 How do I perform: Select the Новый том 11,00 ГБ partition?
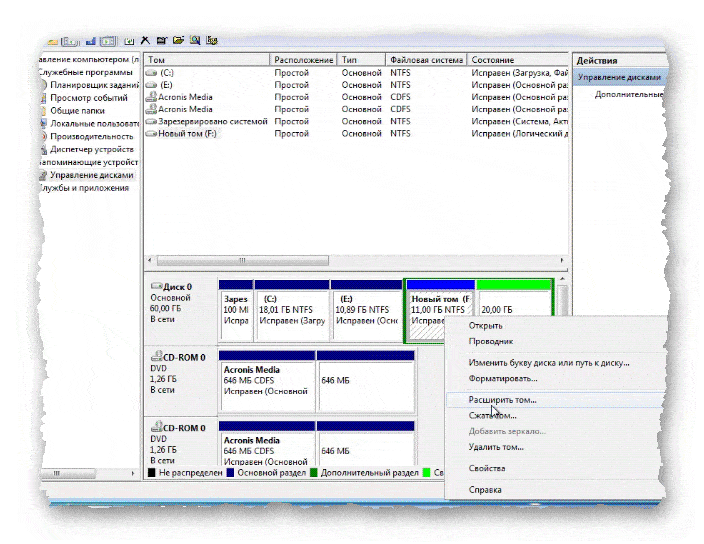click(440, 310)
